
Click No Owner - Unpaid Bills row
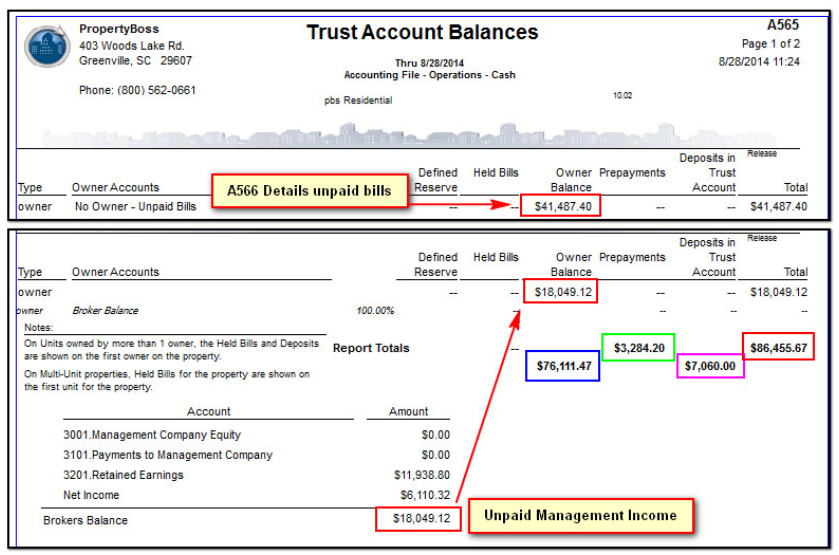(x=135, y=207)
